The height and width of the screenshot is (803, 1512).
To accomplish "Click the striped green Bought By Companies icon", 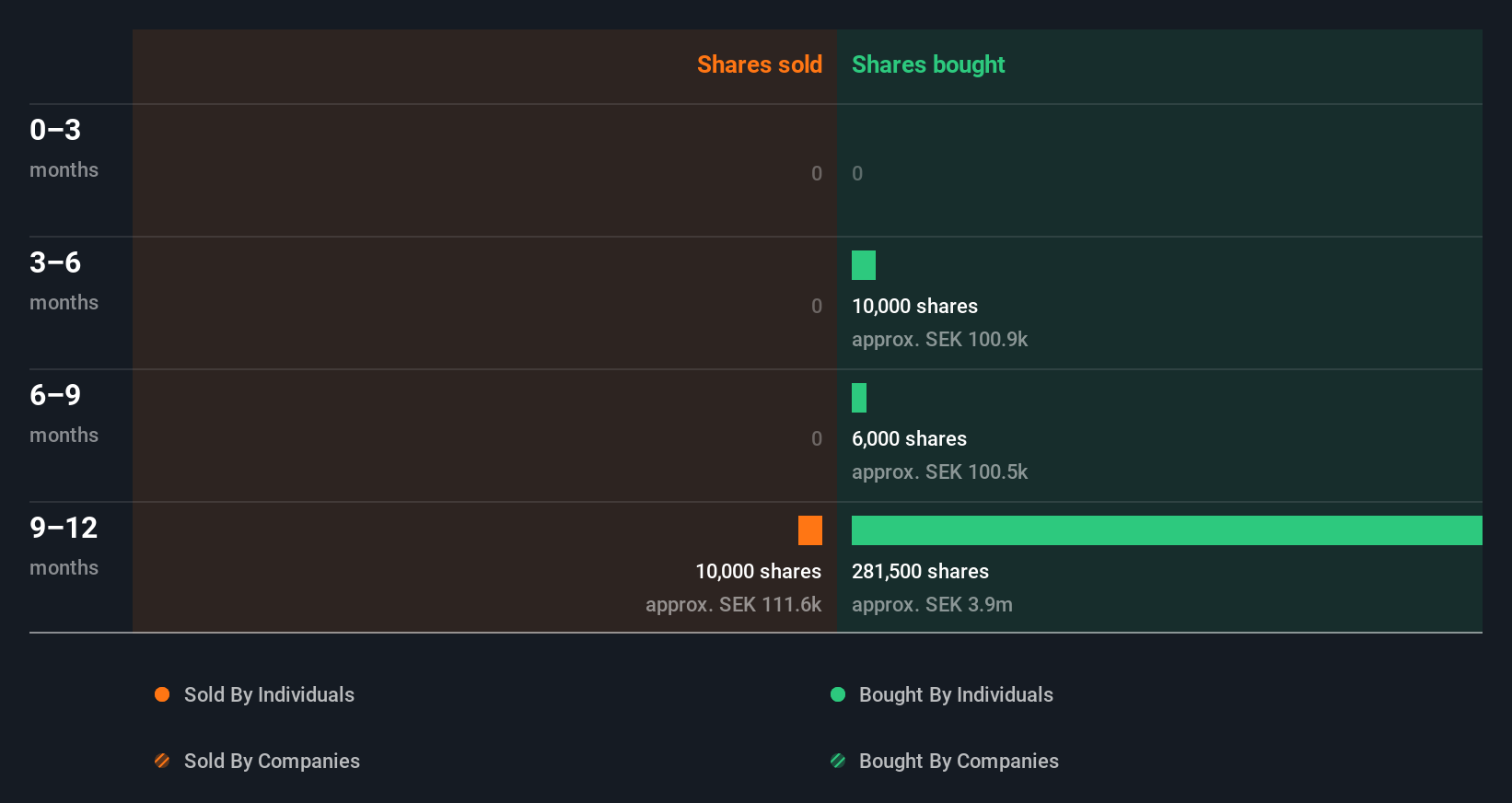I will (x=838, y=761).
